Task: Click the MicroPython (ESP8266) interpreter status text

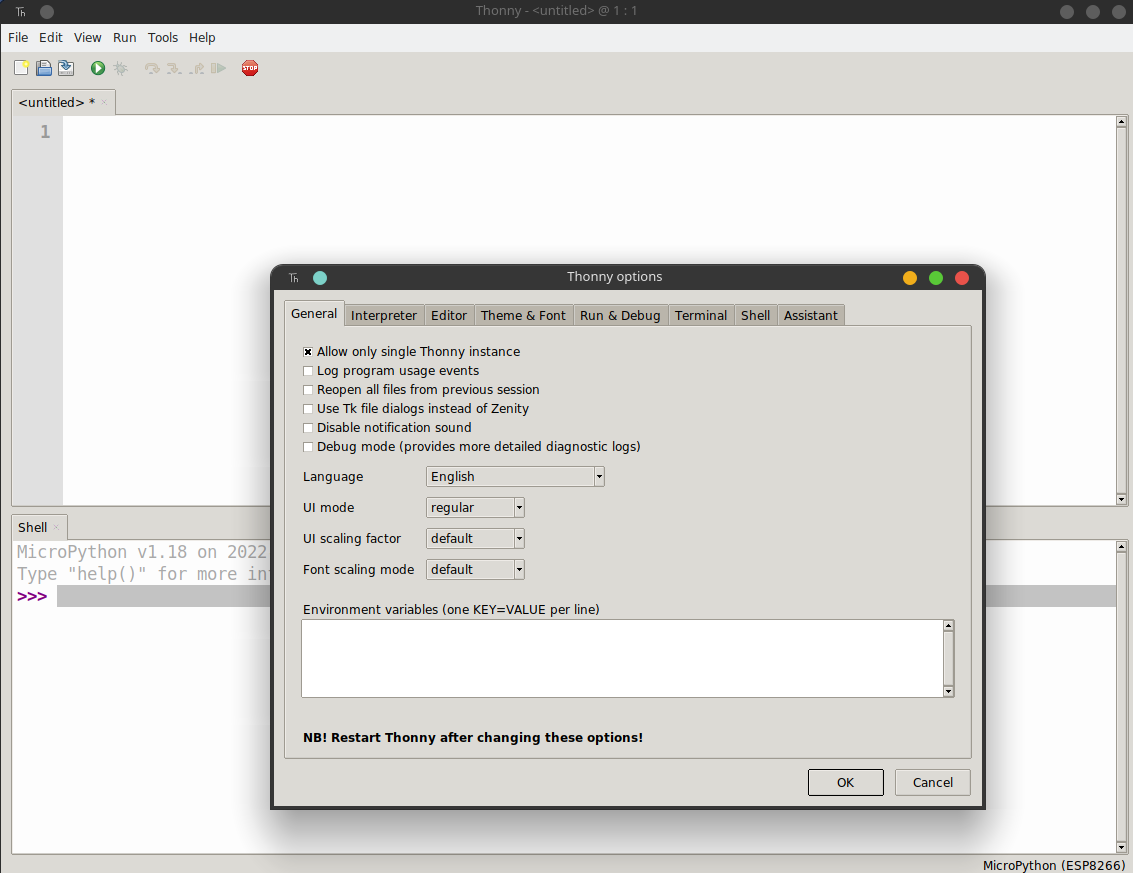Action: click(x=1054, y=865)
